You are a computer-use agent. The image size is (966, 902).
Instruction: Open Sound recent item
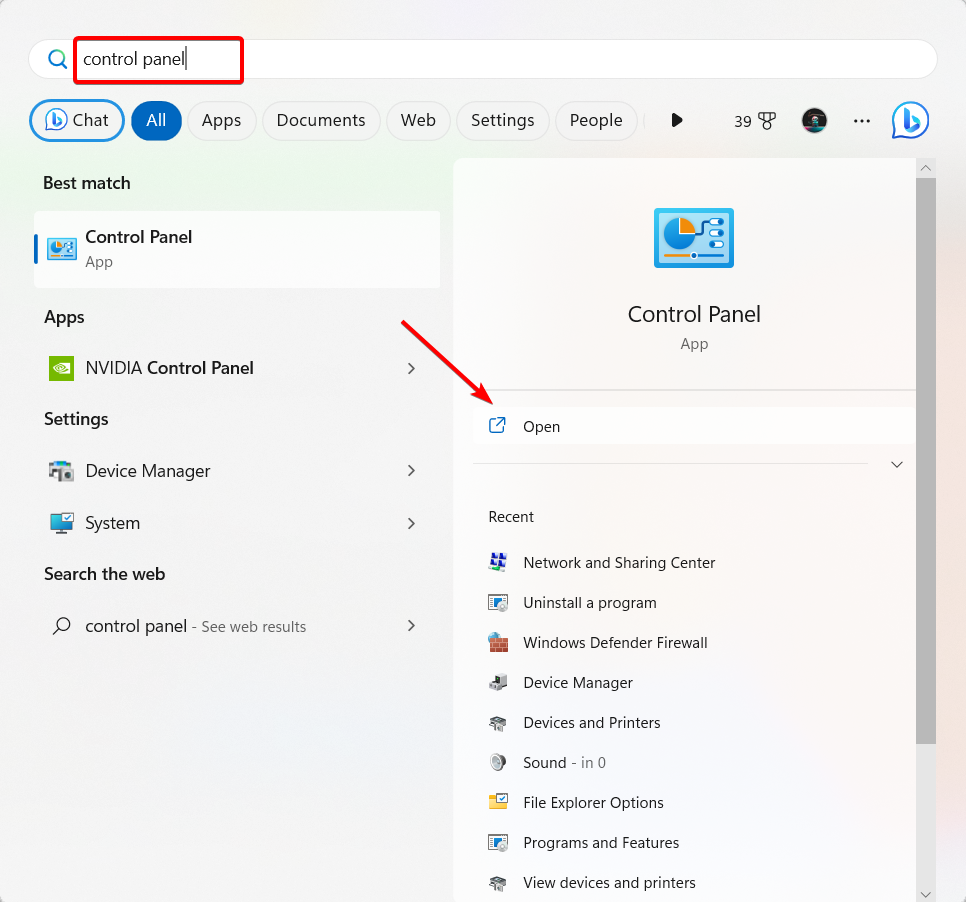click(564, 763)
